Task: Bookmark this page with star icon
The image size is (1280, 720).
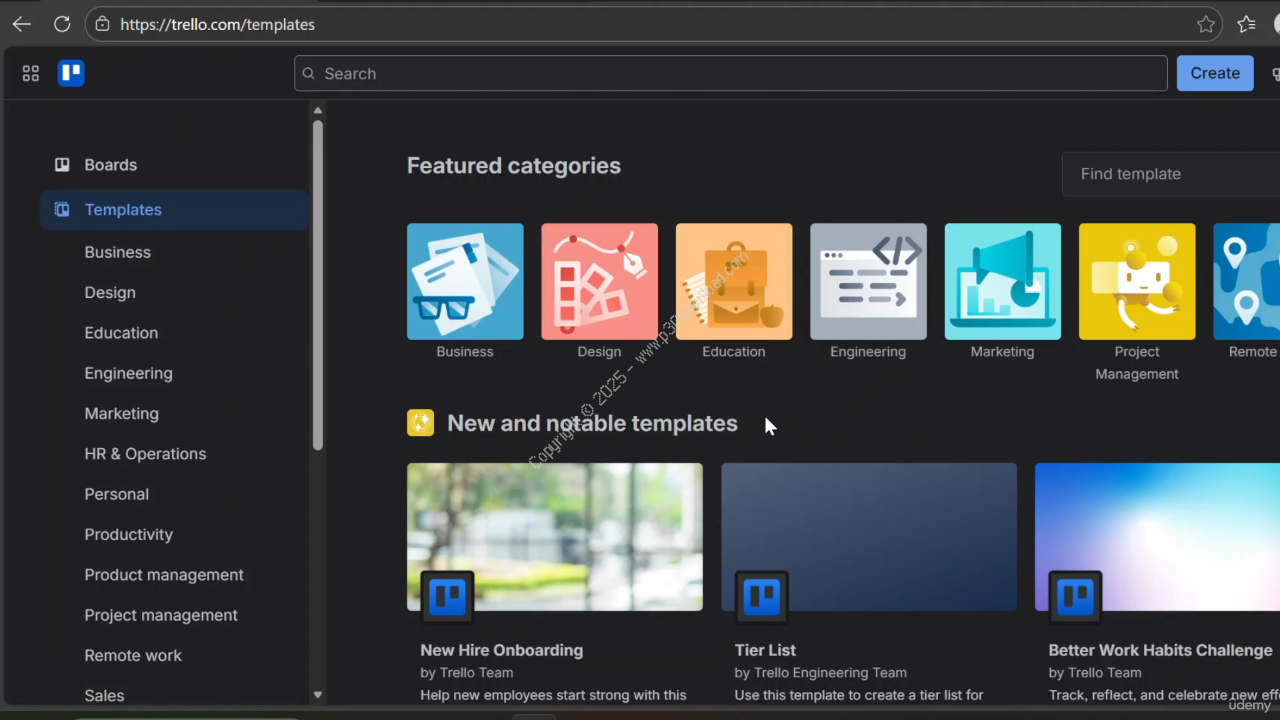Action: [x=1206, y=24]
